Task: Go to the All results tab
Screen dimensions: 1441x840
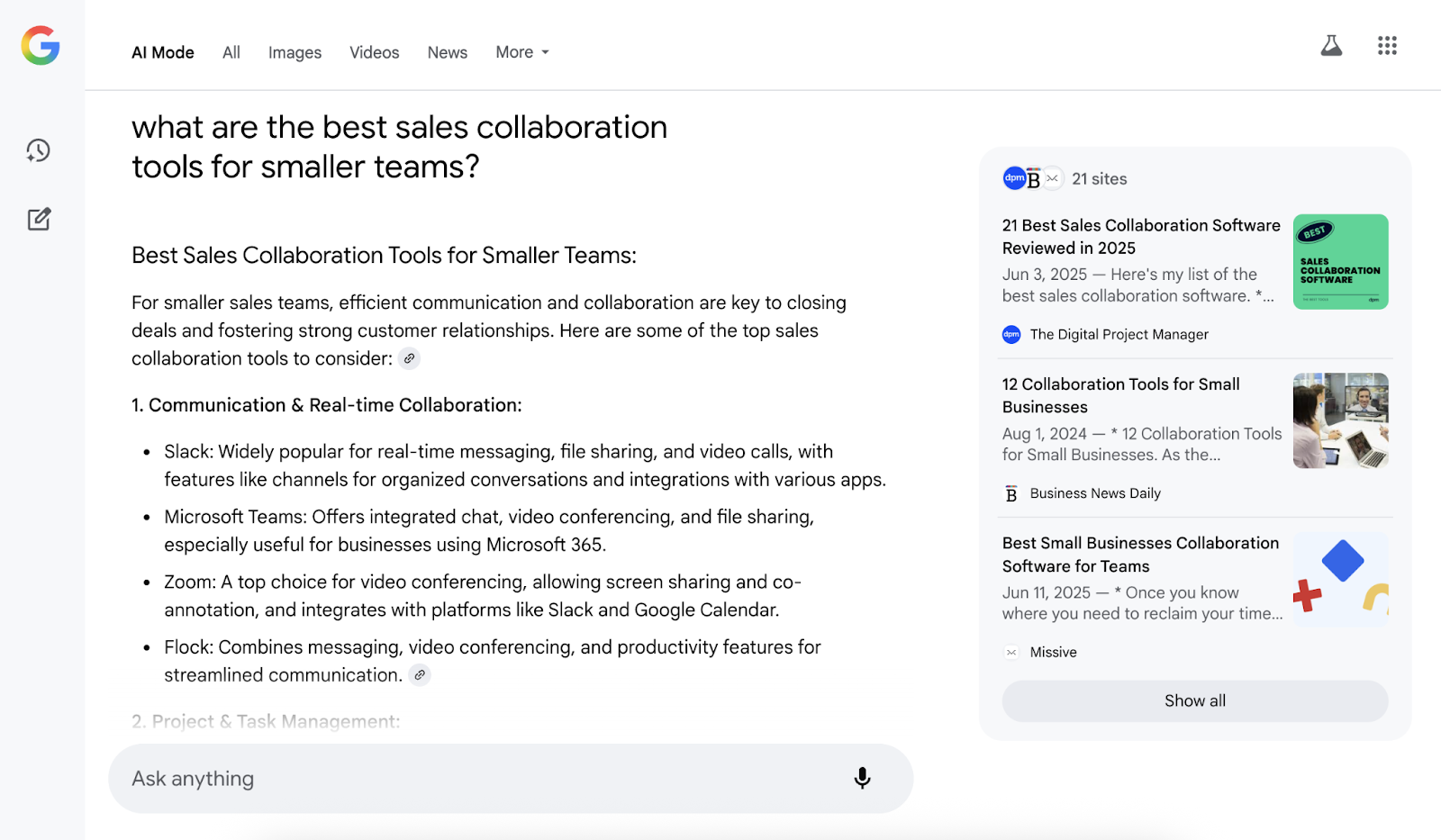Action: pyautogui.click(x=231, y=52)
